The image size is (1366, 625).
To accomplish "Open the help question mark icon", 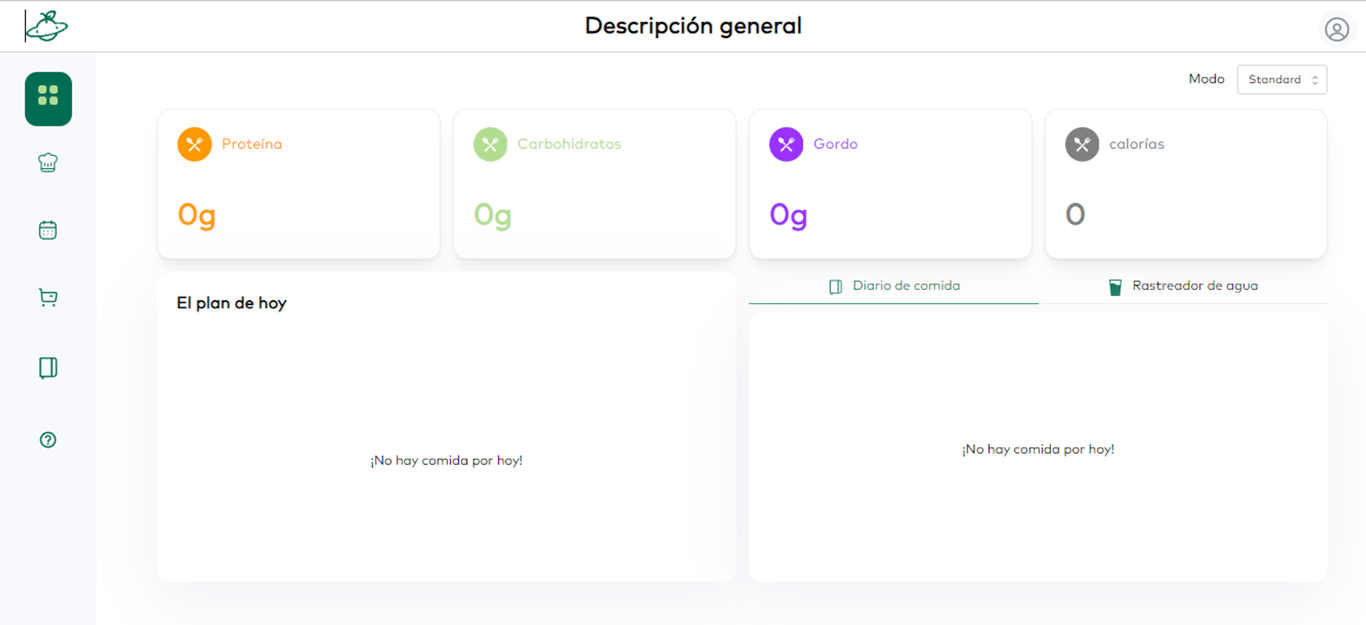I will 48,440.
